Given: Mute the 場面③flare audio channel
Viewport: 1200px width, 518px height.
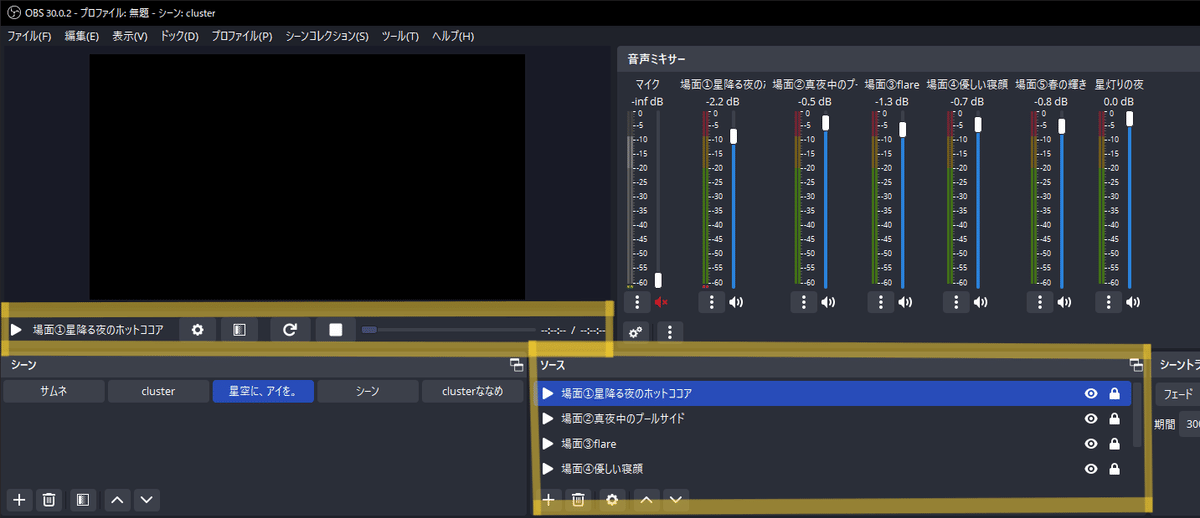Looking at the screenshot, I should 905,302.
